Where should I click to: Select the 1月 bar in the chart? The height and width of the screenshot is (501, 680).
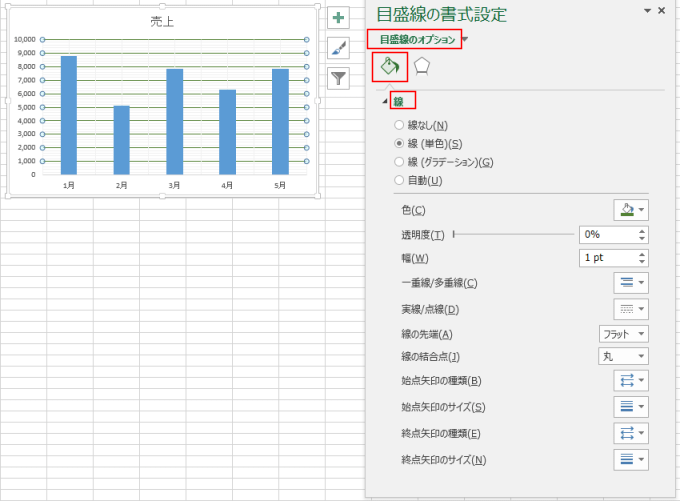coord(69,115)
